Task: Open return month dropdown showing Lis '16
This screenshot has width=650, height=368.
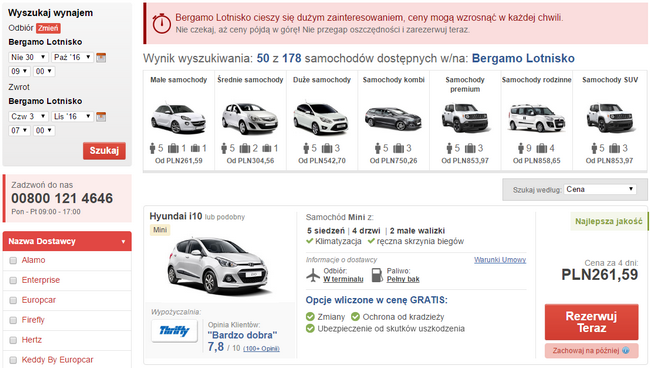Action: [72, 117]
